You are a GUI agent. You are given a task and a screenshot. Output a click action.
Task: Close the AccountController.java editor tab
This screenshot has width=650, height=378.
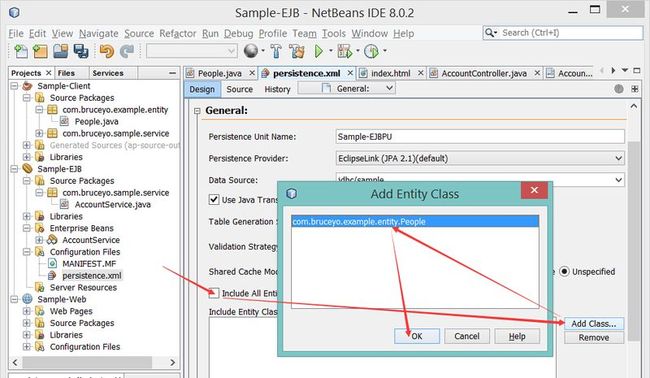coord(537,73)
